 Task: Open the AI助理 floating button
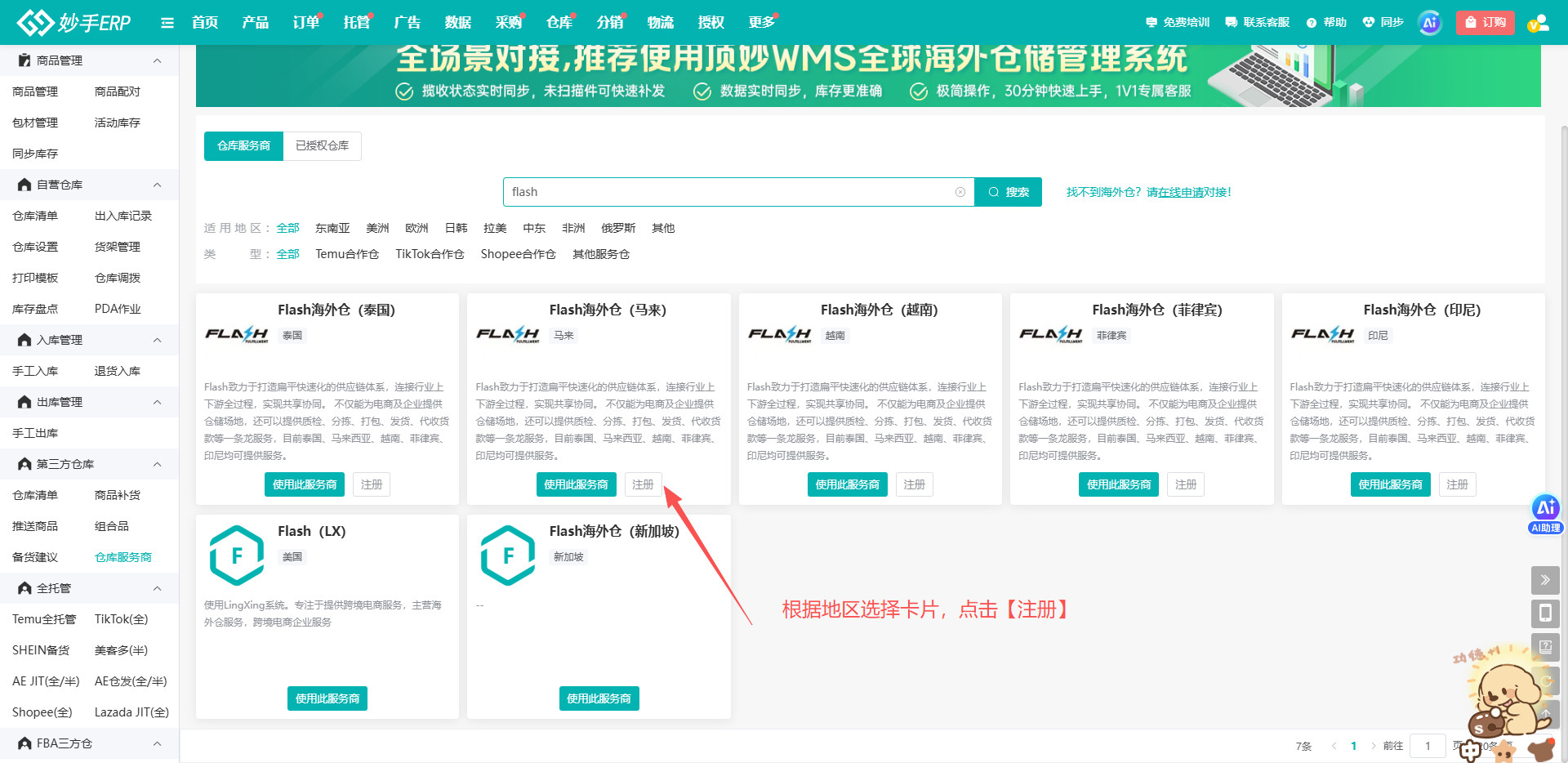coord(1545,514)
